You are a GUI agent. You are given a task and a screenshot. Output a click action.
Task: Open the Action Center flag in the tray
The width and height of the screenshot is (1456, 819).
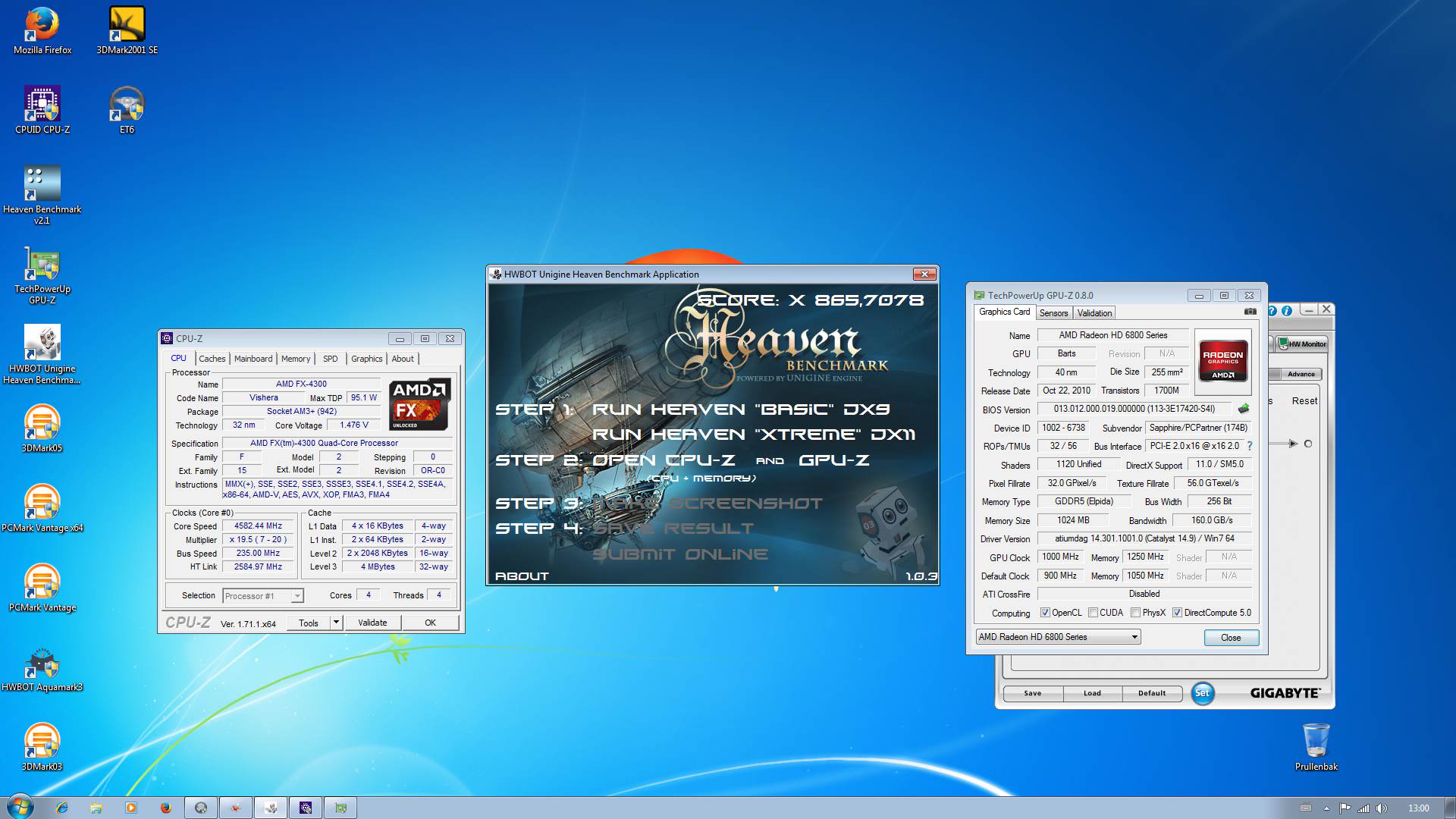coord(1345,808)
